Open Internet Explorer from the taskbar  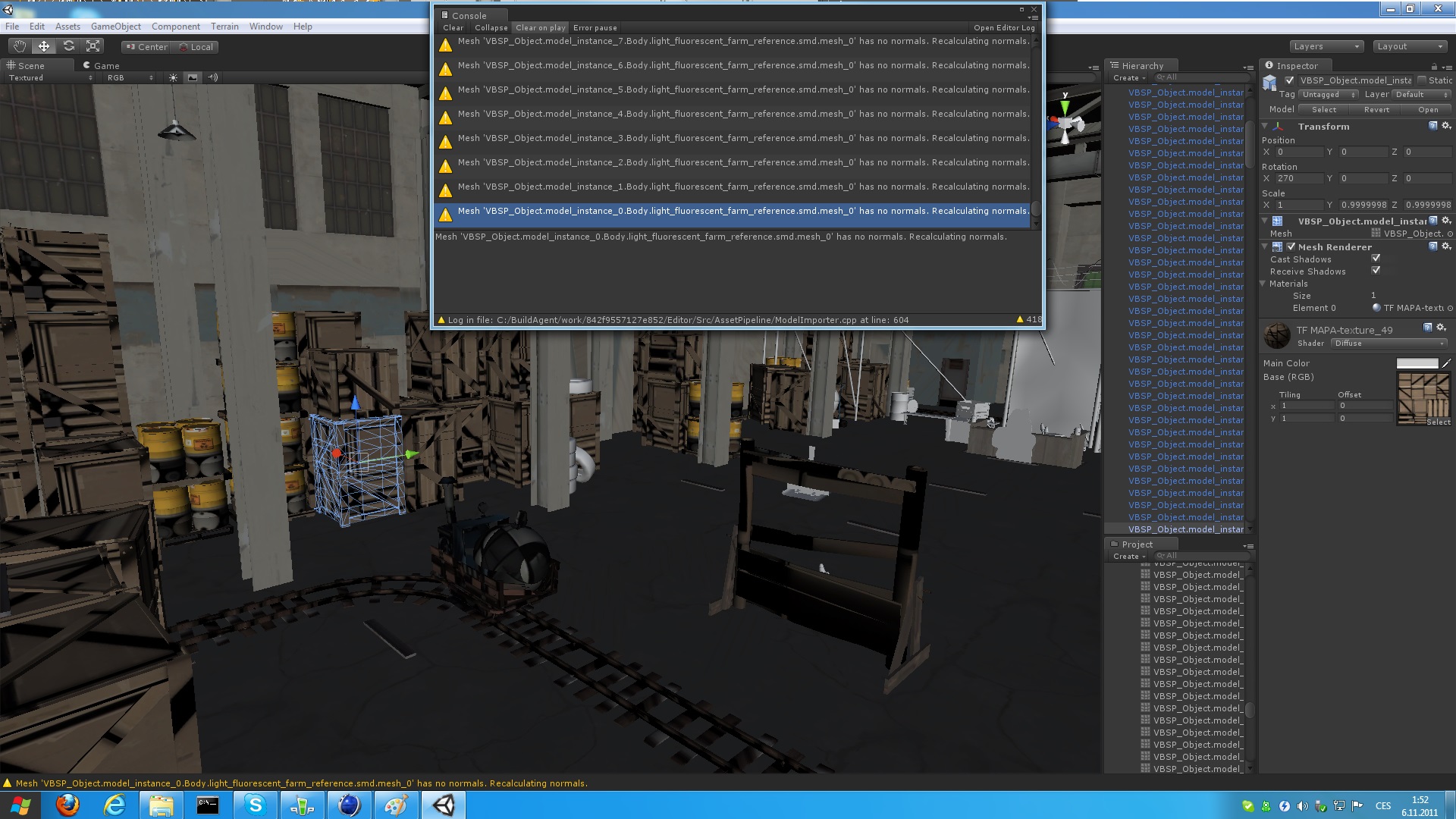click(115, 805)
